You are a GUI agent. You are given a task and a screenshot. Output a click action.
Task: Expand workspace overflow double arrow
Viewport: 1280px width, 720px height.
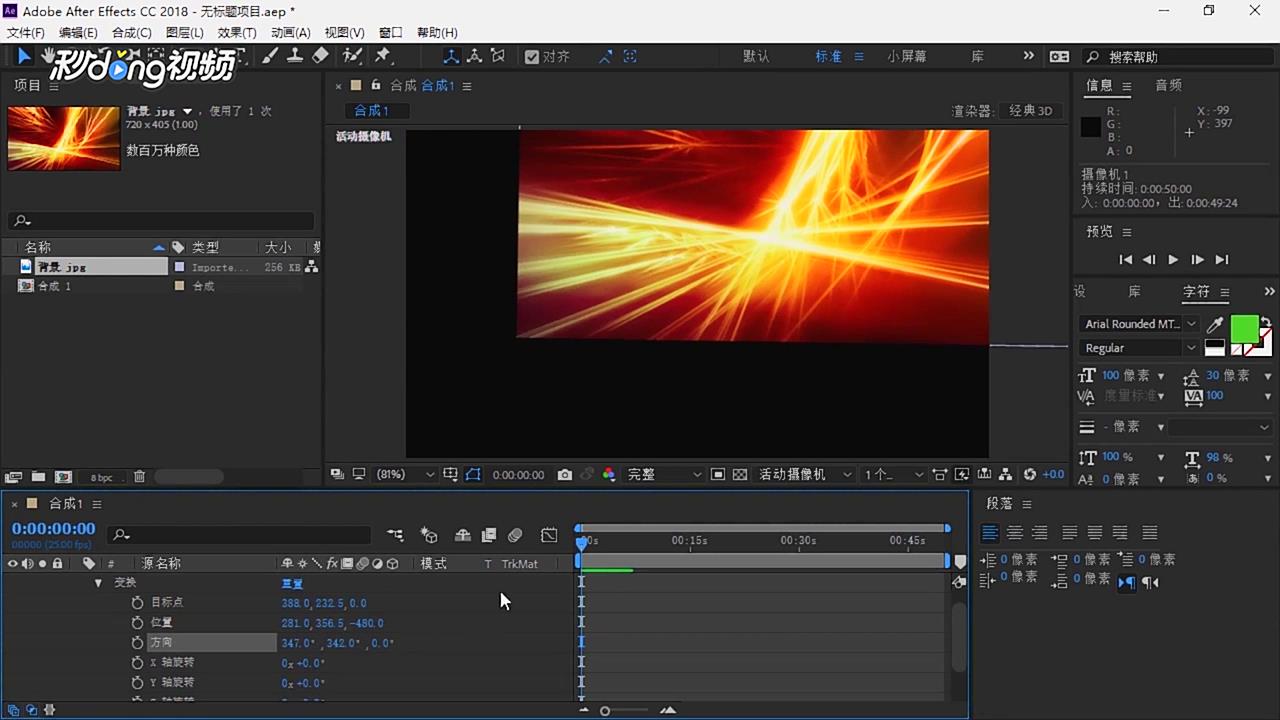[x=1028, y=56]
